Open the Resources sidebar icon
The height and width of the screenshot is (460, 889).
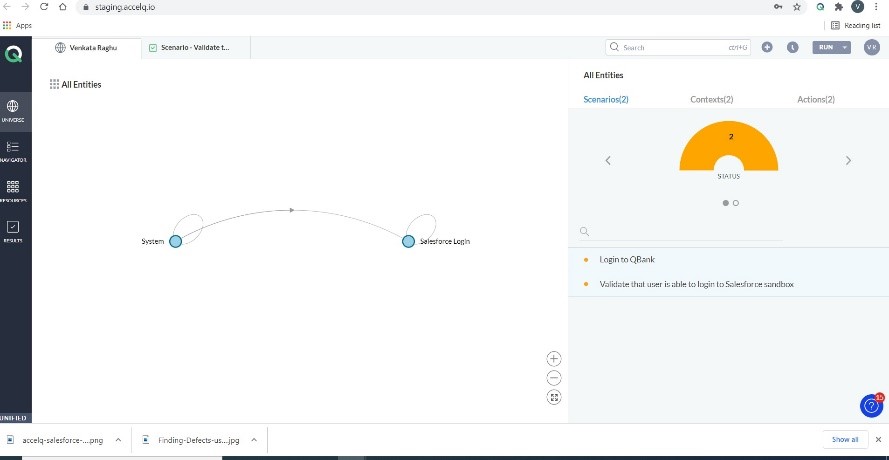tap(13, 189)
